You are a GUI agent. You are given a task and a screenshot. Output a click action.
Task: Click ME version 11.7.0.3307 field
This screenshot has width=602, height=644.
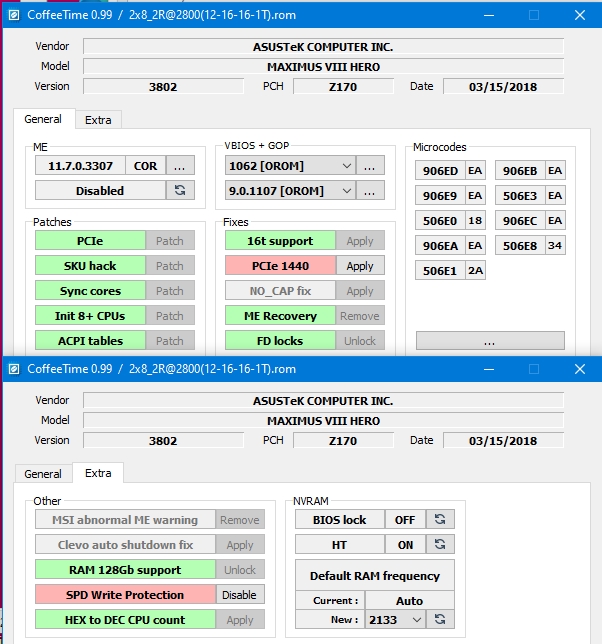point(80,166)
